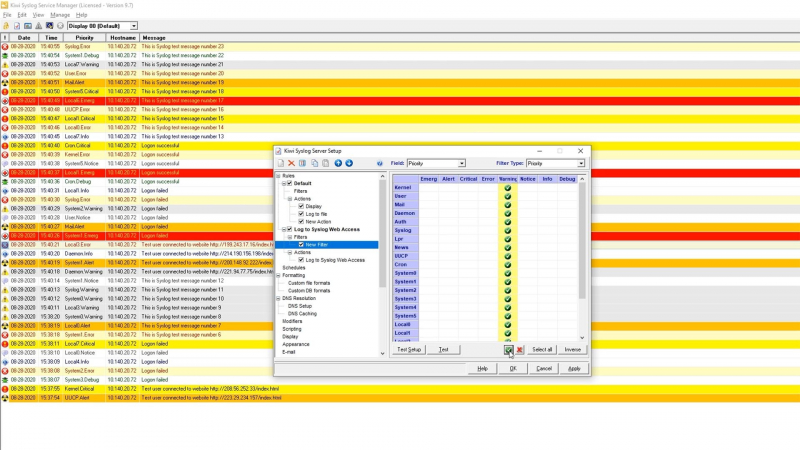Viewport: 800px width, 450px height.
Task: Click the blue help question mark icon
Action: [x=380, y=163]
